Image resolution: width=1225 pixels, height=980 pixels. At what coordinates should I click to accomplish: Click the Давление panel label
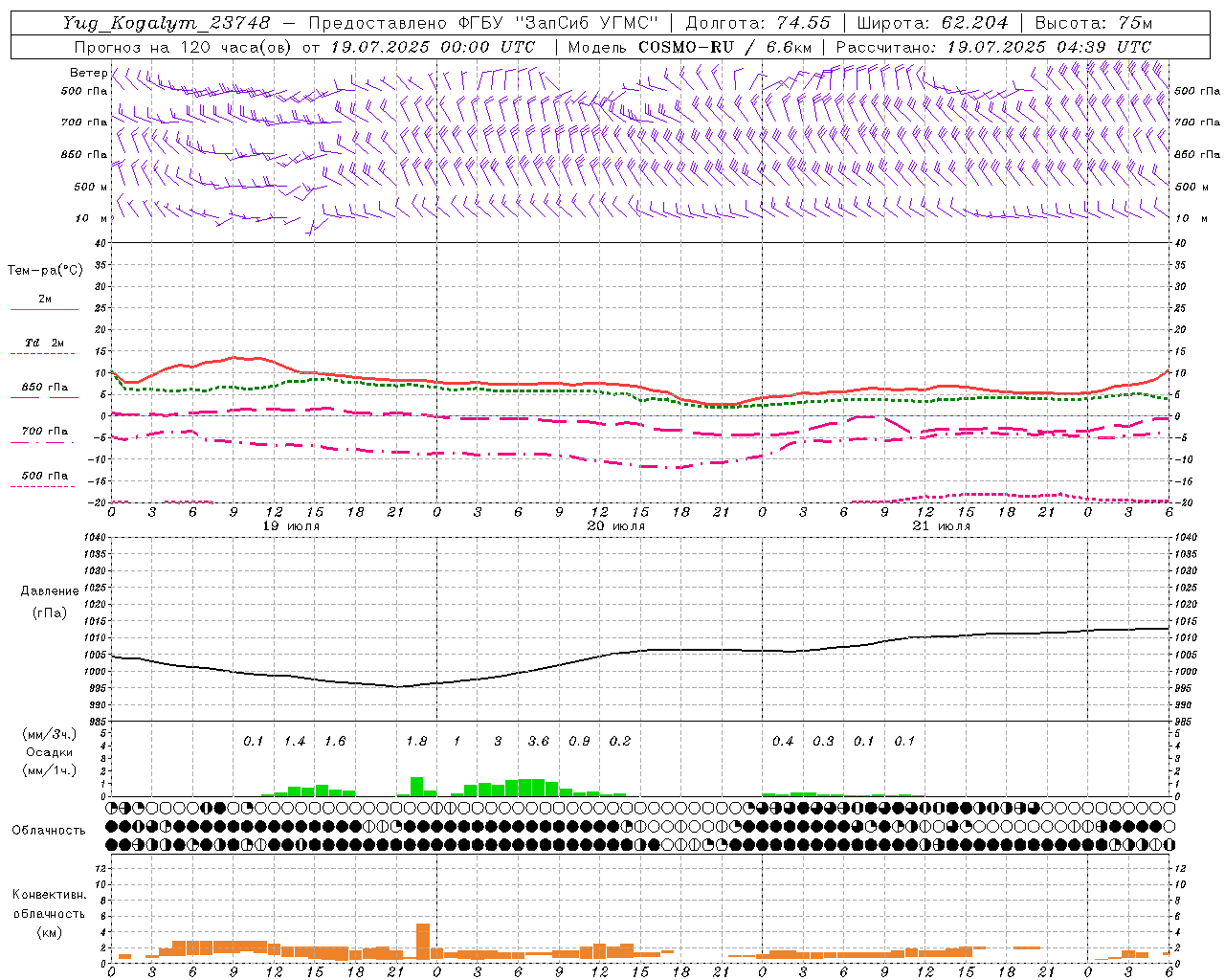[x=50, y=590]
